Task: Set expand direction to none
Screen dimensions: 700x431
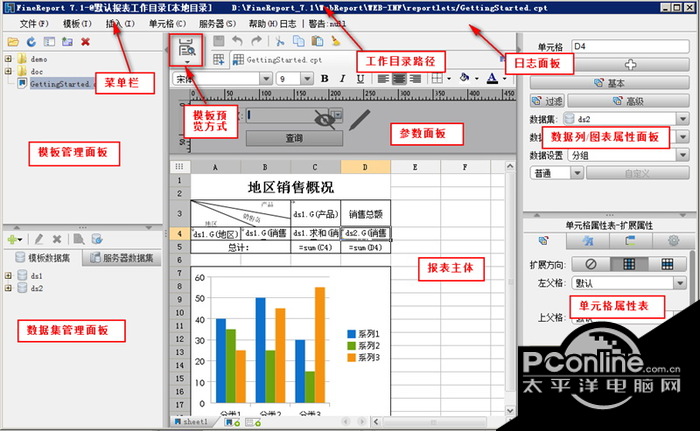Action: (x=591, y=264)
